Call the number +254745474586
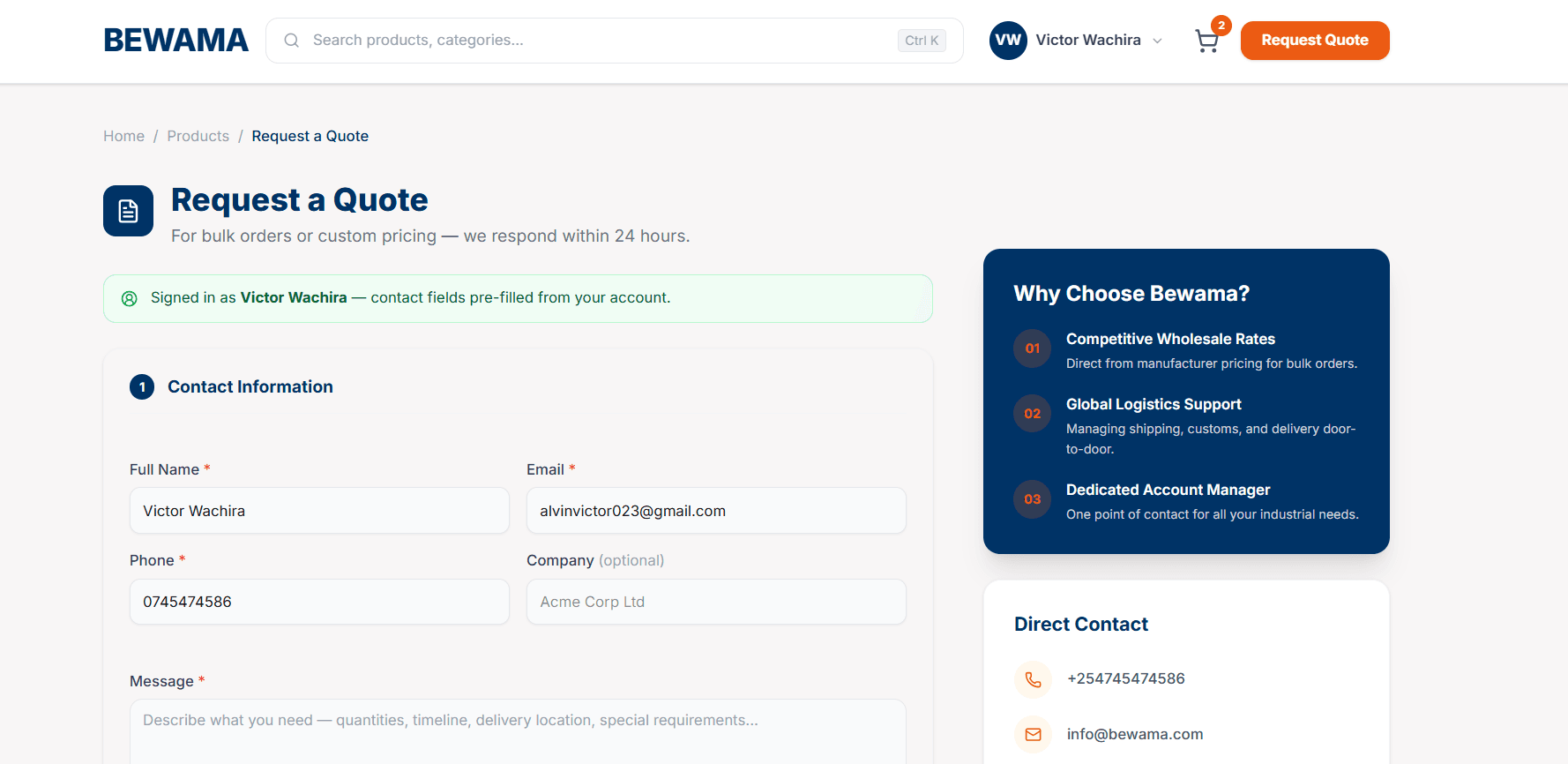 point(1125,678)
